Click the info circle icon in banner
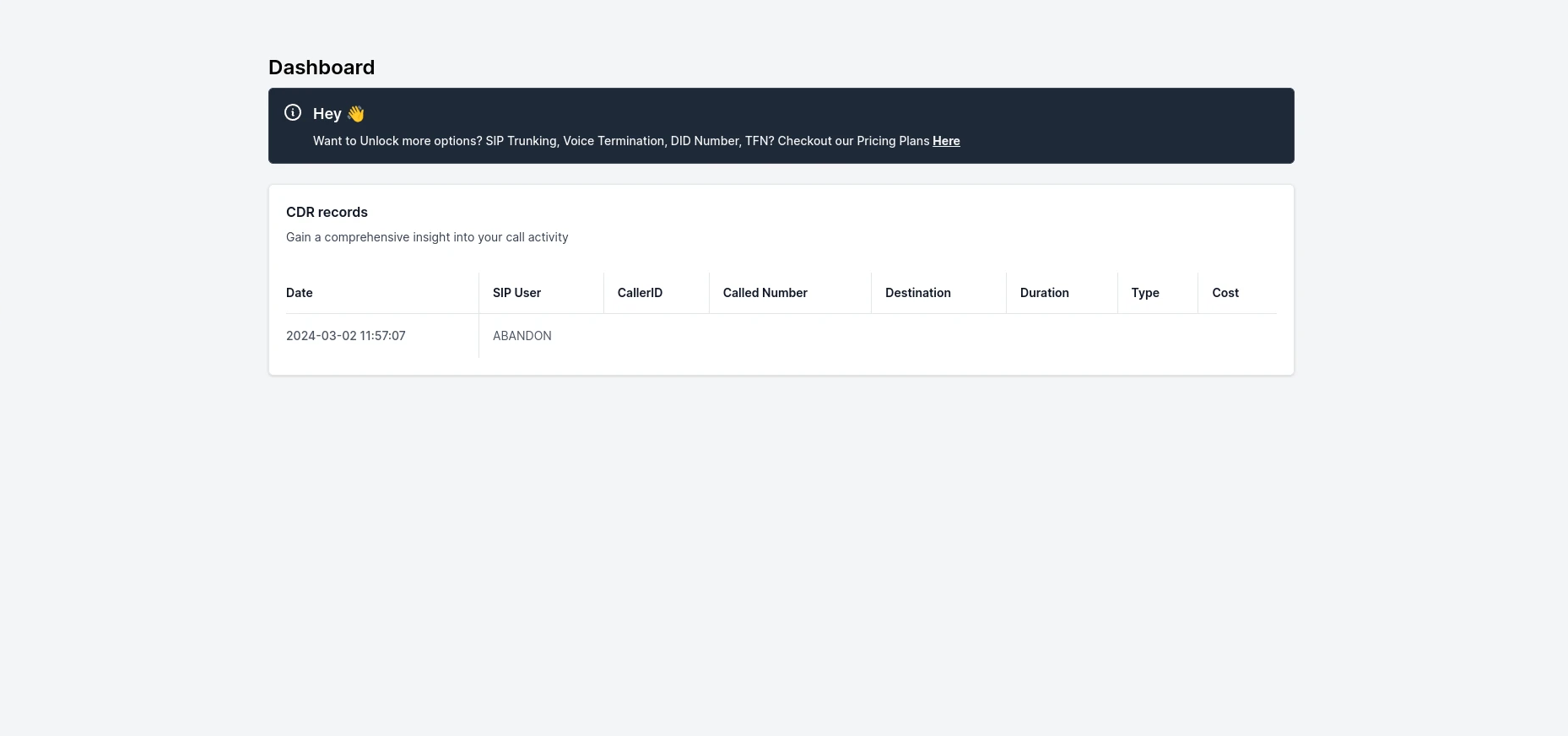 coord(293,112)
